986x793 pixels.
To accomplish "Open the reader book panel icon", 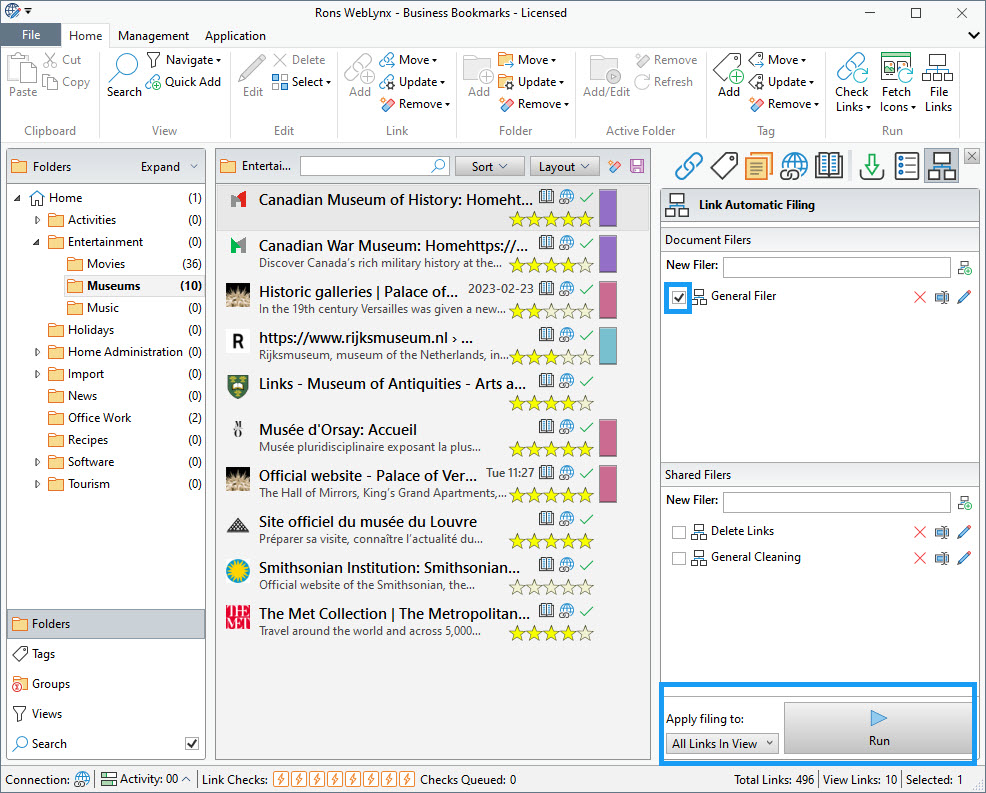I will pos(829,166).
